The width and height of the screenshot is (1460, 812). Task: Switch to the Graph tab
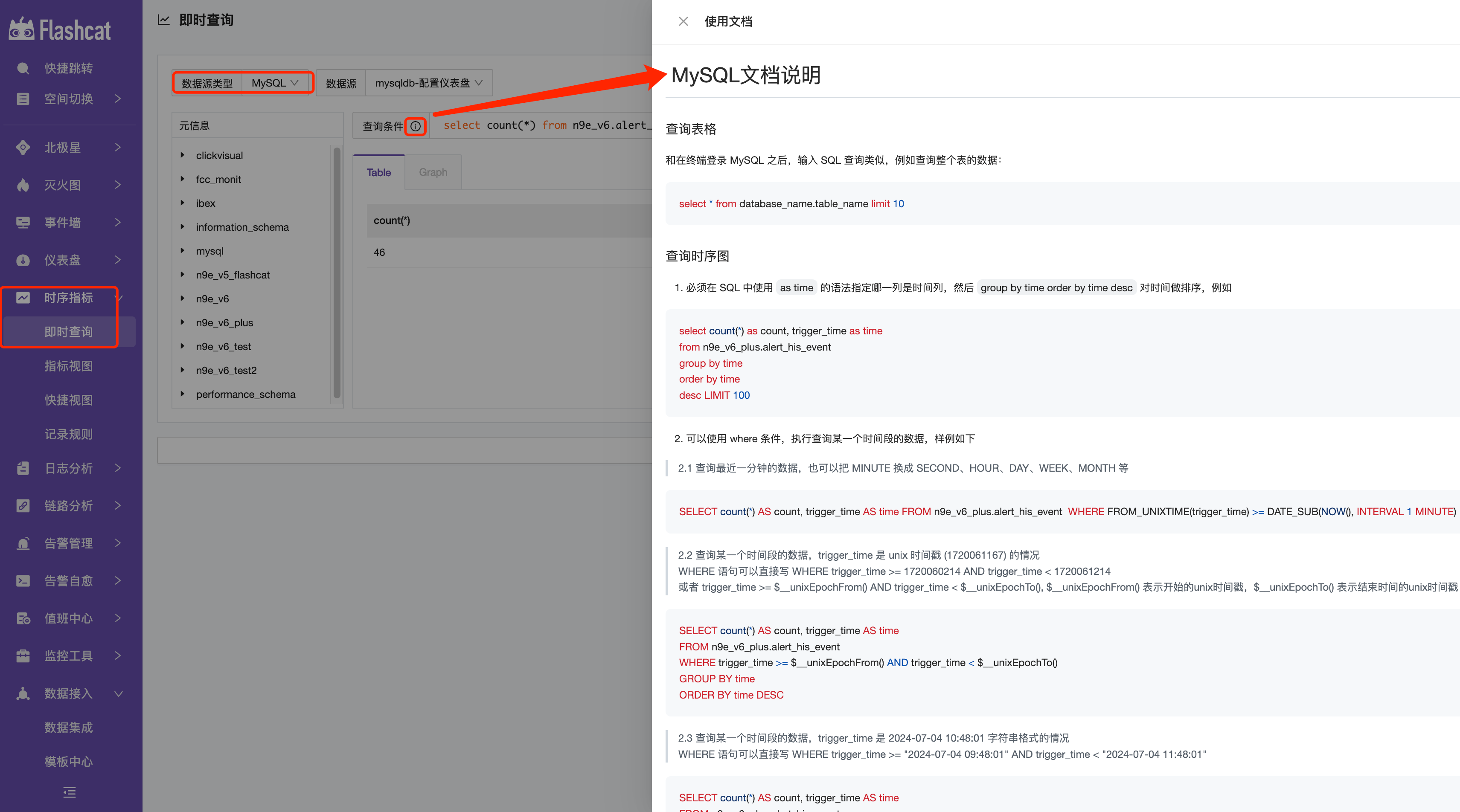pyautogui.click(x=433, y=172)
